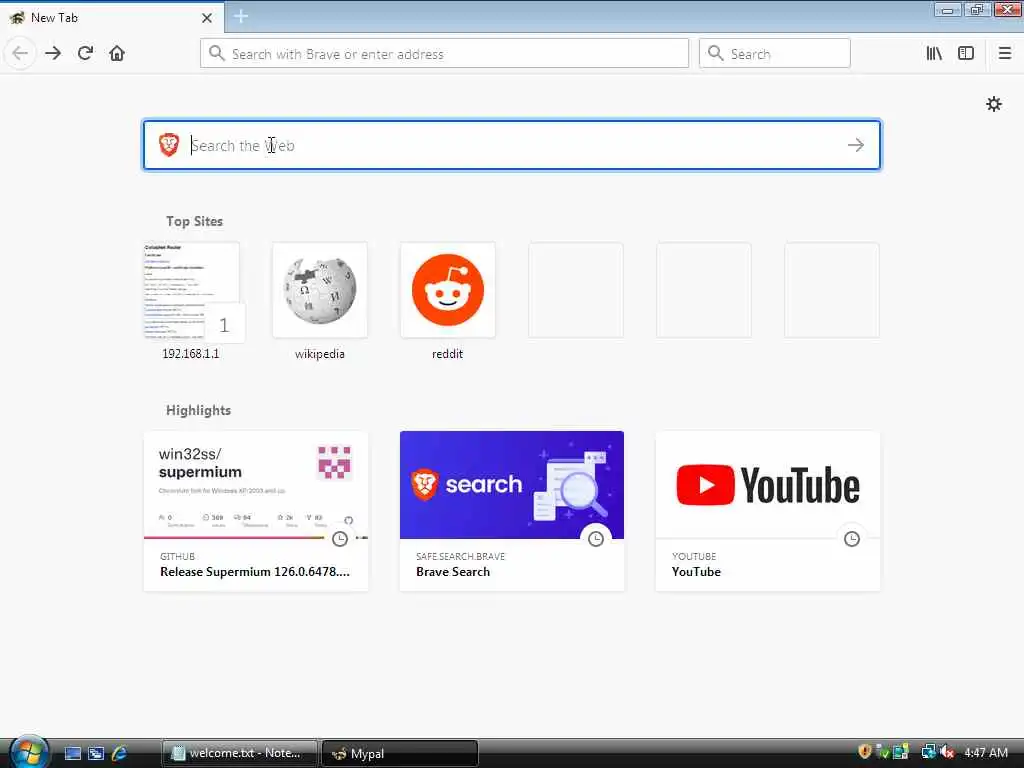Screen dimensions: 1024x768
Task: Open the Brave Search highlight card
Action: 511,511
